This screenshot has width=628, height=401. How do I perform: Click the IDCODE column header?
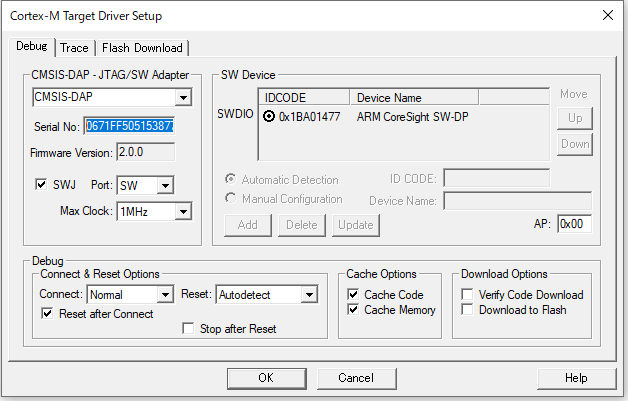(304, 97)
